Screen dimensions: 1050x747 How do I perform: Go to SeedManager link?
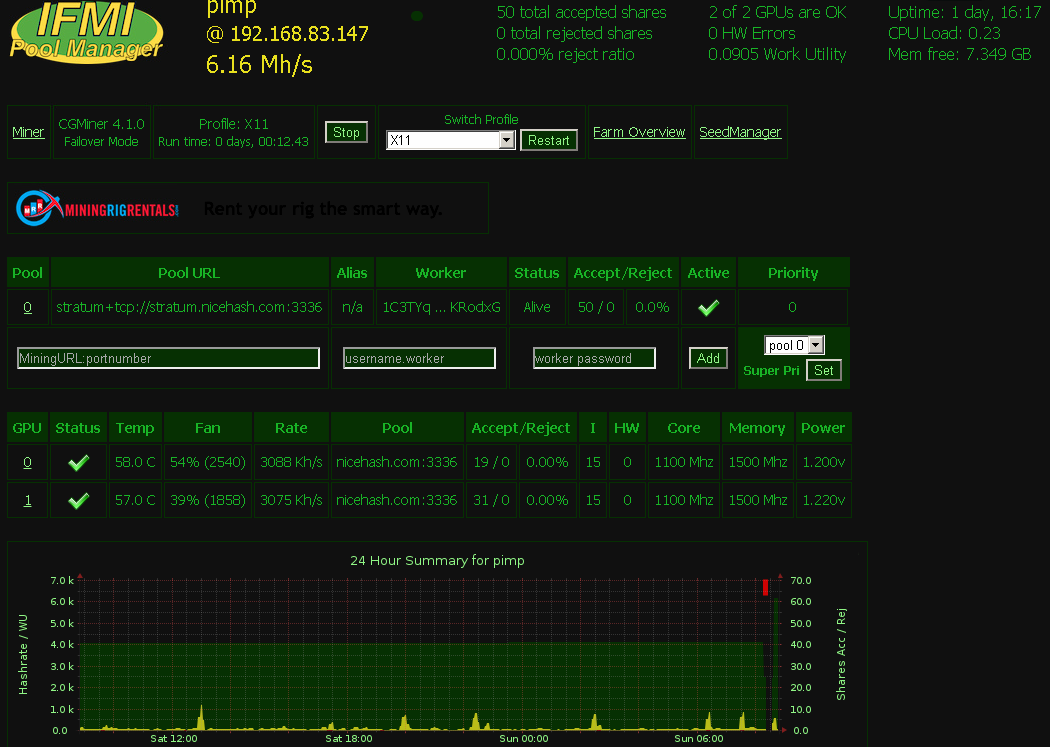(740, 133)
